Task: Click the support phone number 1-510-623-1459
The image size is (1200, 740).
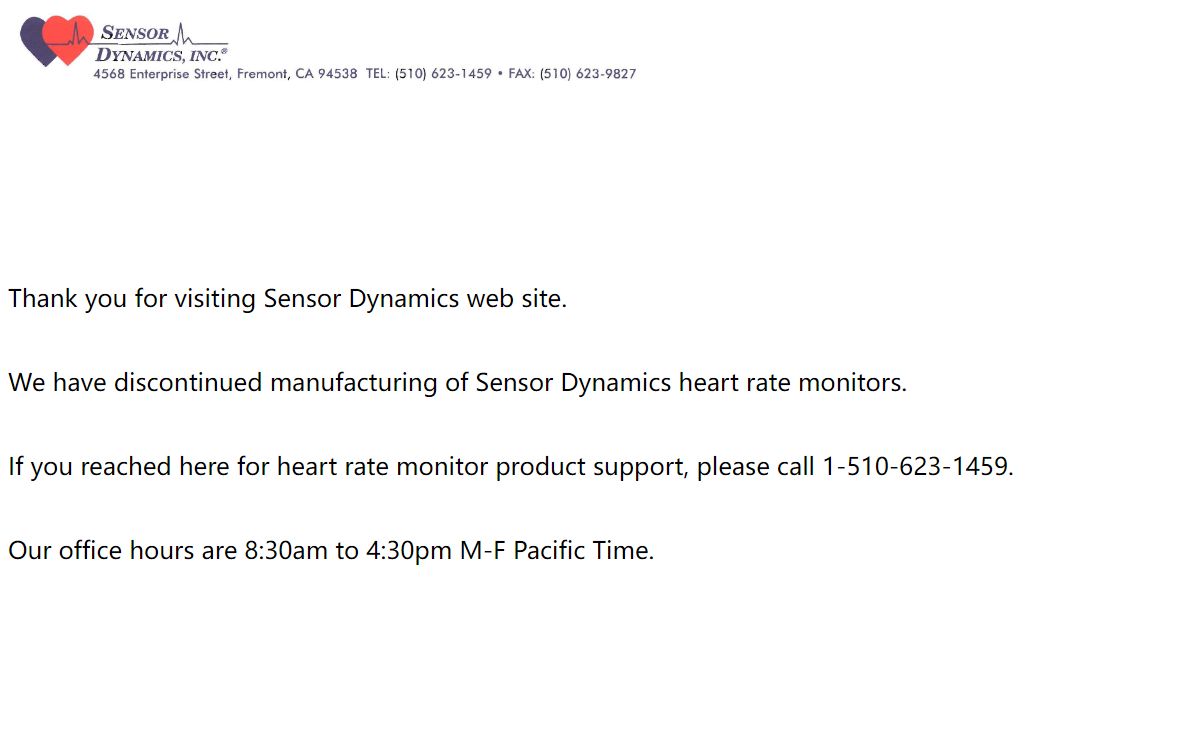Action: coord(918,466)
